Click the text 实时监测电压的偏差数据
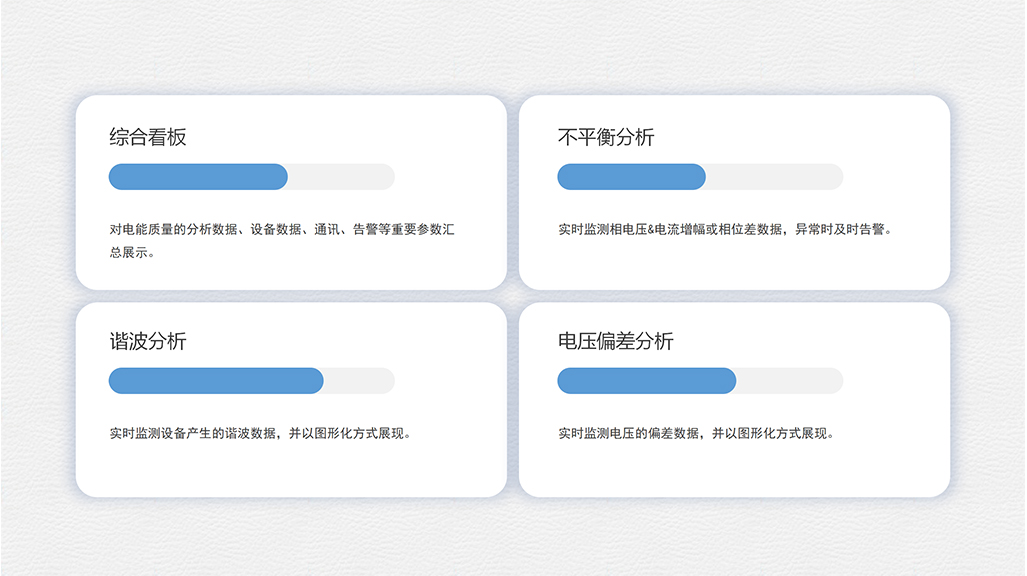This screenshot has height=576, width=1027. point(629,433)
